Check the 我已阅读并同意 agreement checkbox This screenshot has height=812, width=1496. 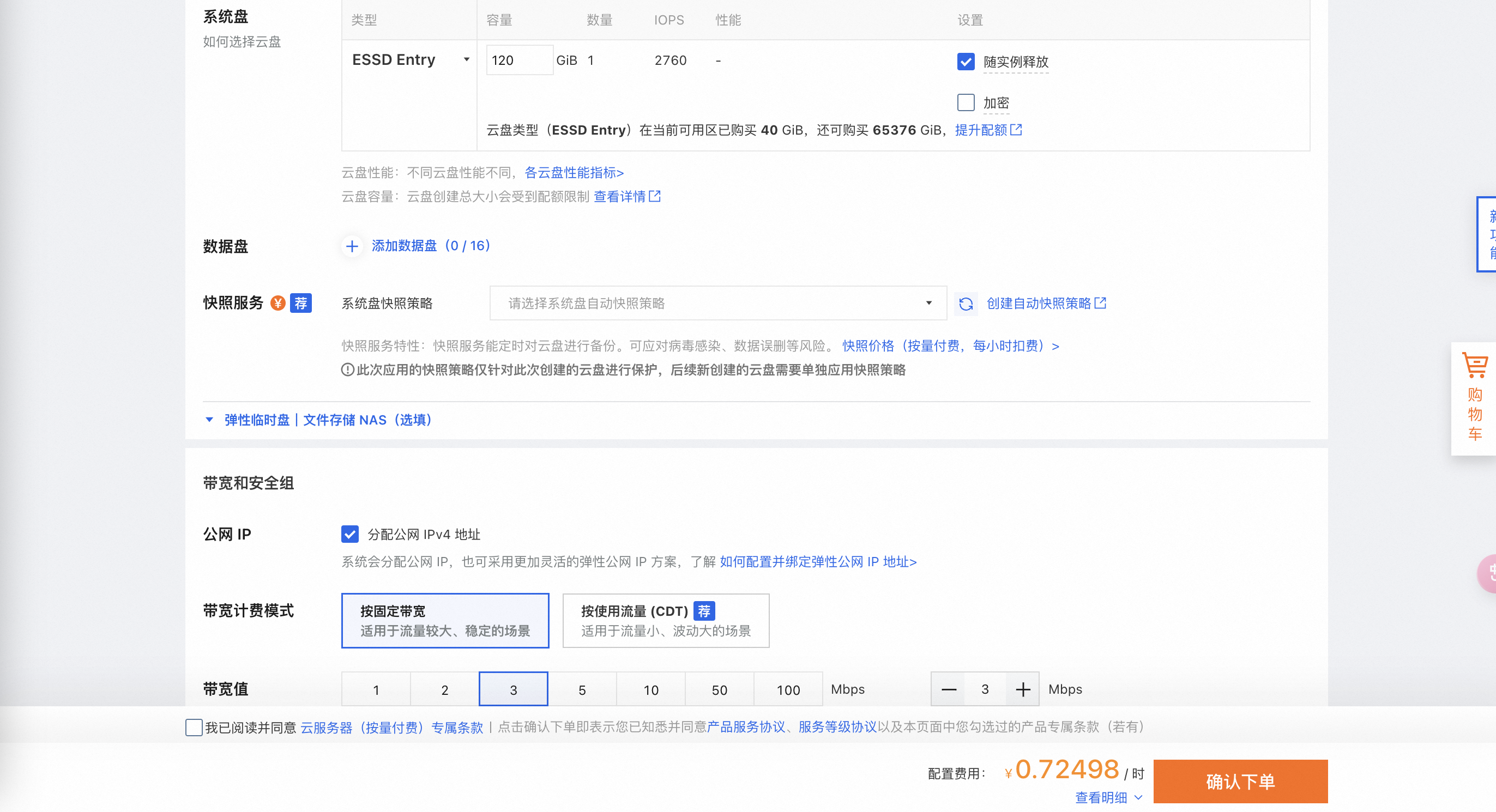click(x=194, y=728)
